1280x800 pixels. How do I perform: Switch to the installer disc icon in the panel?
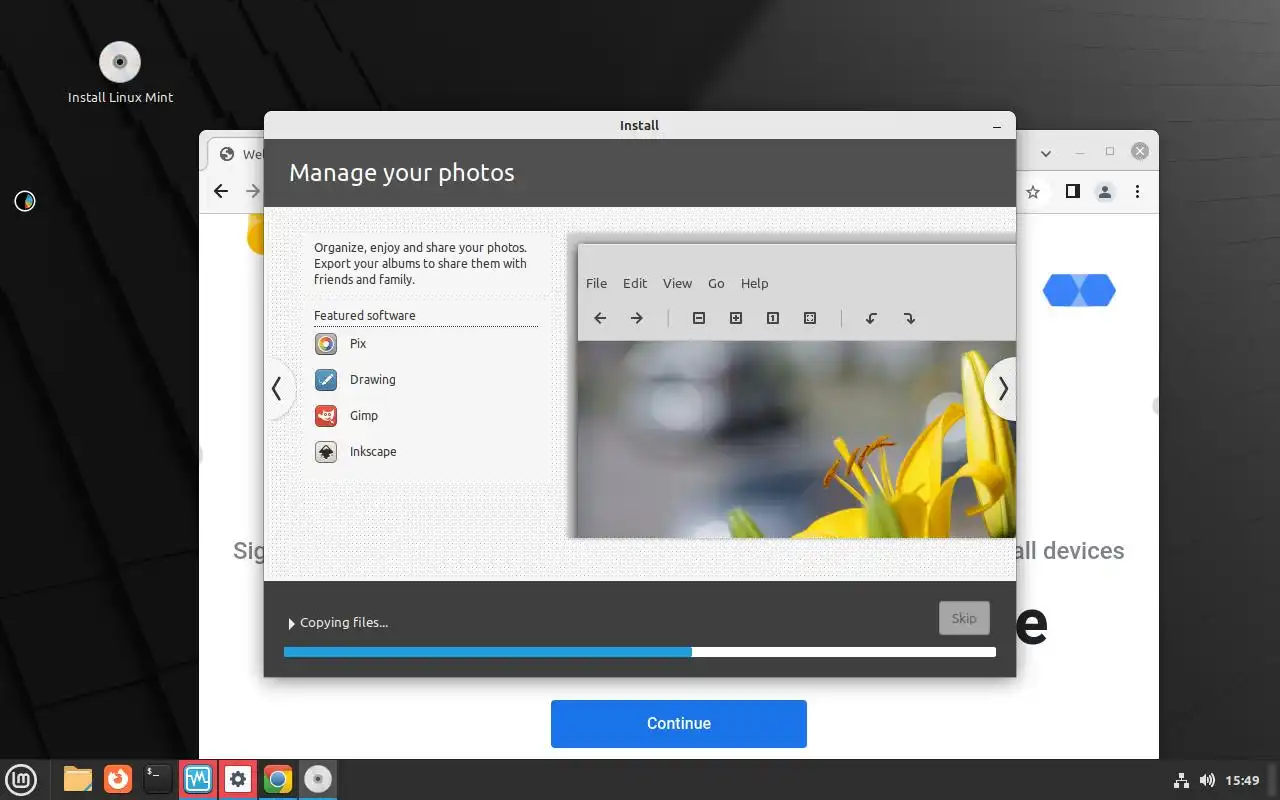coord(317,779)
